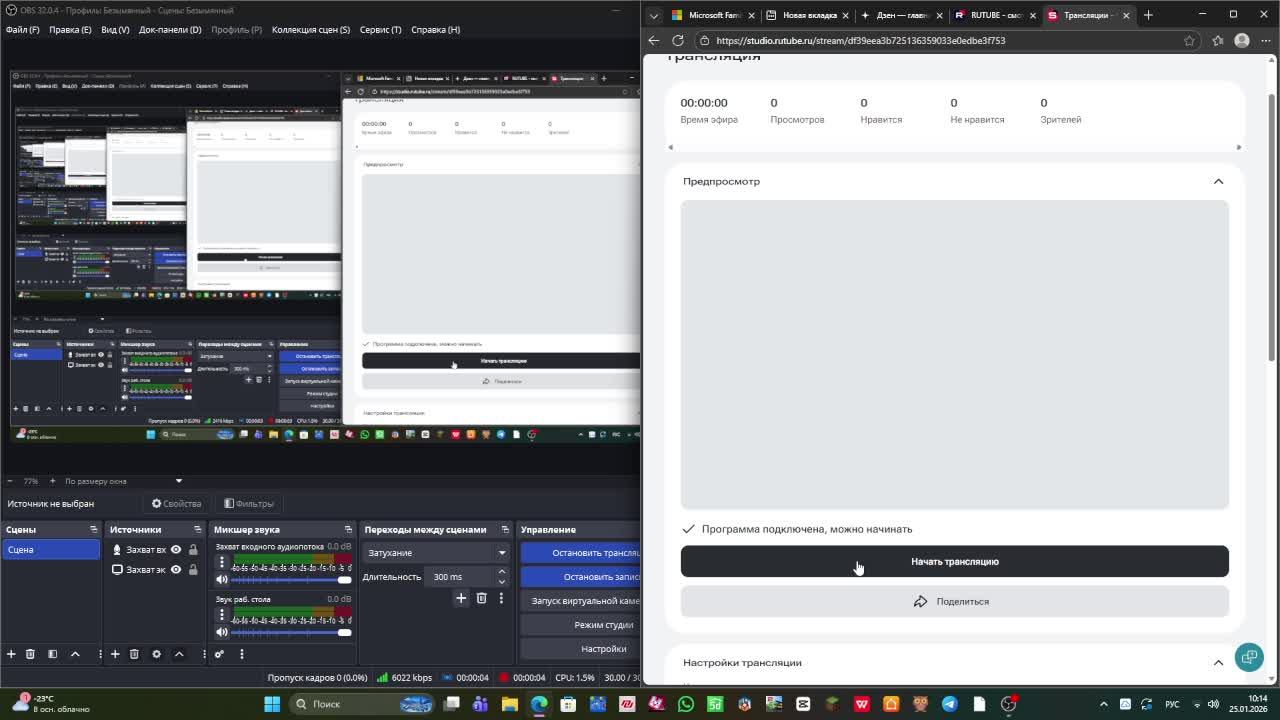Open options dots for Захват входного аудиопотока

coord(222,561)
